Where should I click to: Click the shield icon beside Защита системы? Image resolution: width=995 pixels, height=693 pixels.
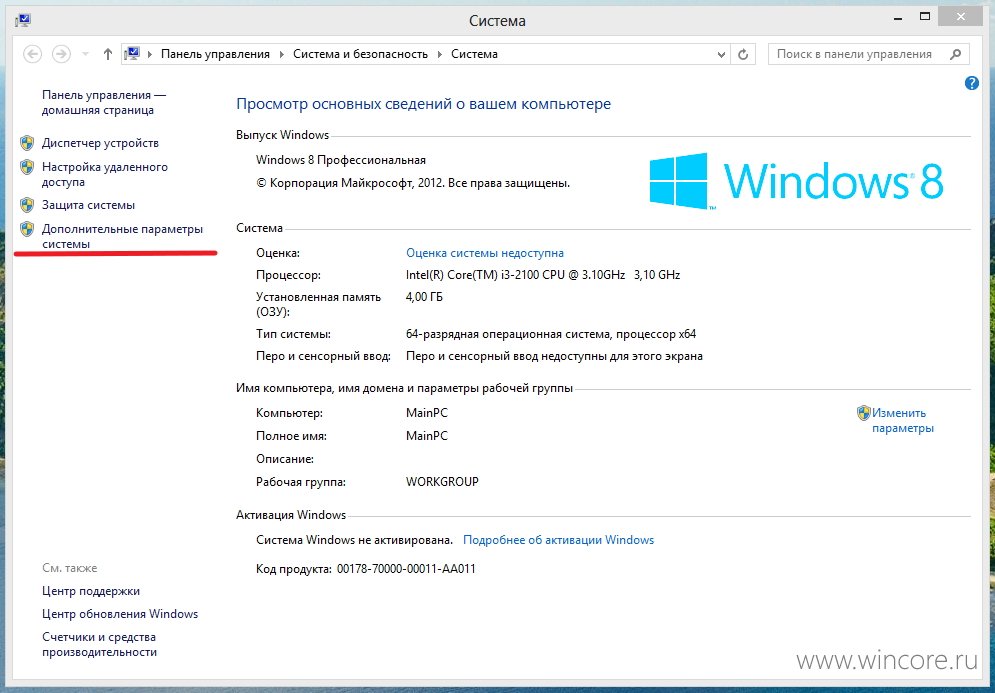[x=27, y=205]
